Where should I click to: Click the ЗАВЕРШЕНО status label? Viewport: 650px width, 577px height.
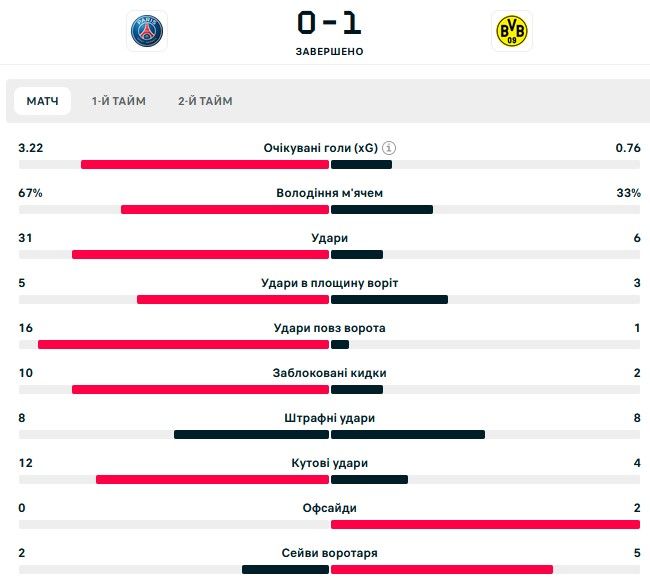[x=329, y=51]
